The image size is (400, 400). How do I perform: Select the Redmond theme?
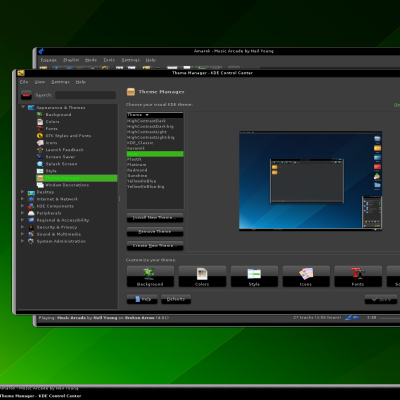point(155,170)
